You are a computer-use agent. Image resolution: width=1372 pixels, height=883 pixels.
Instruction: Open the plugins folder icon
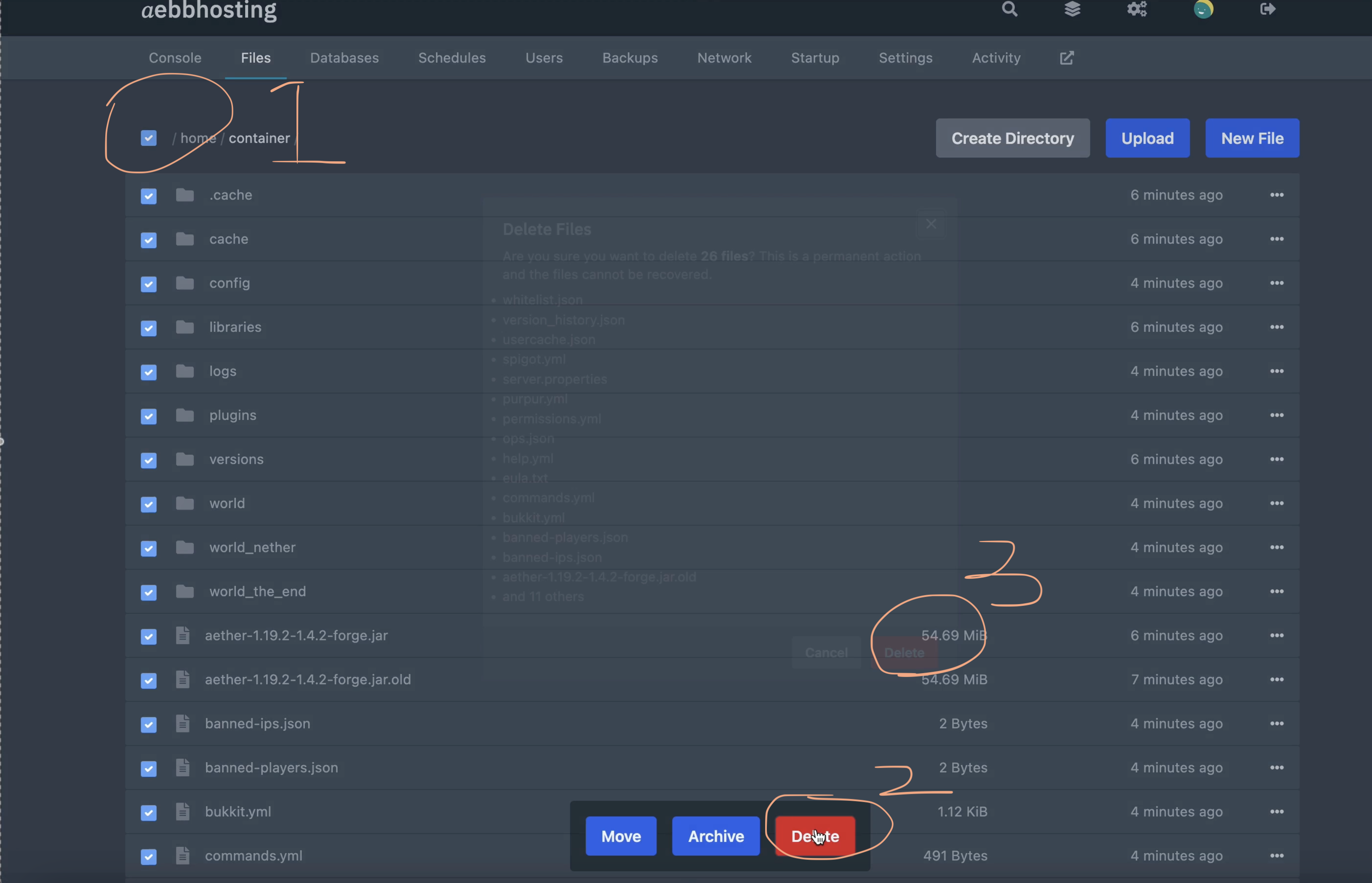pyautogui.click(x=184, y=415)
